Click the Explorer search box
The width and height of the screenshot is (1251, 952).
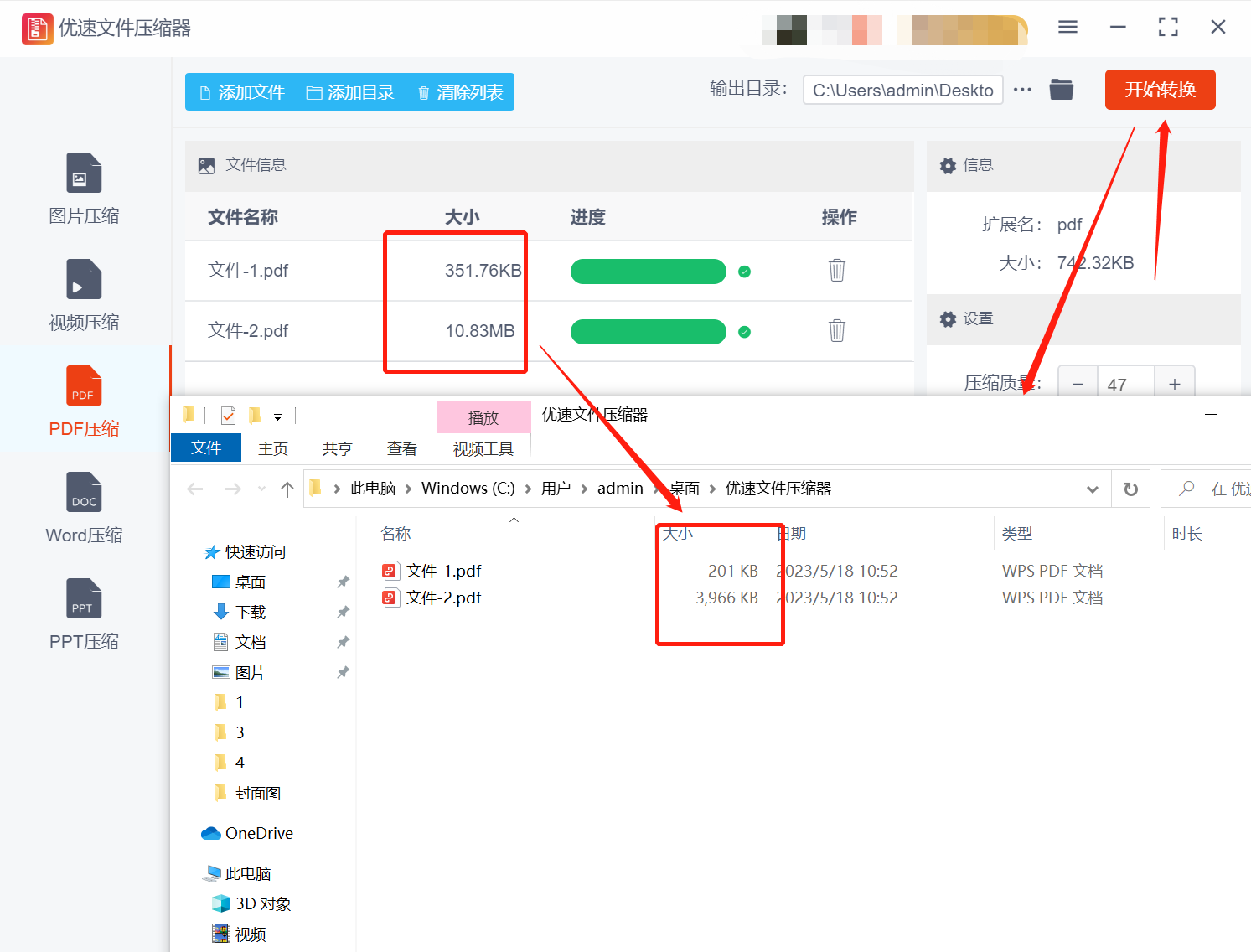point(1207,489)
